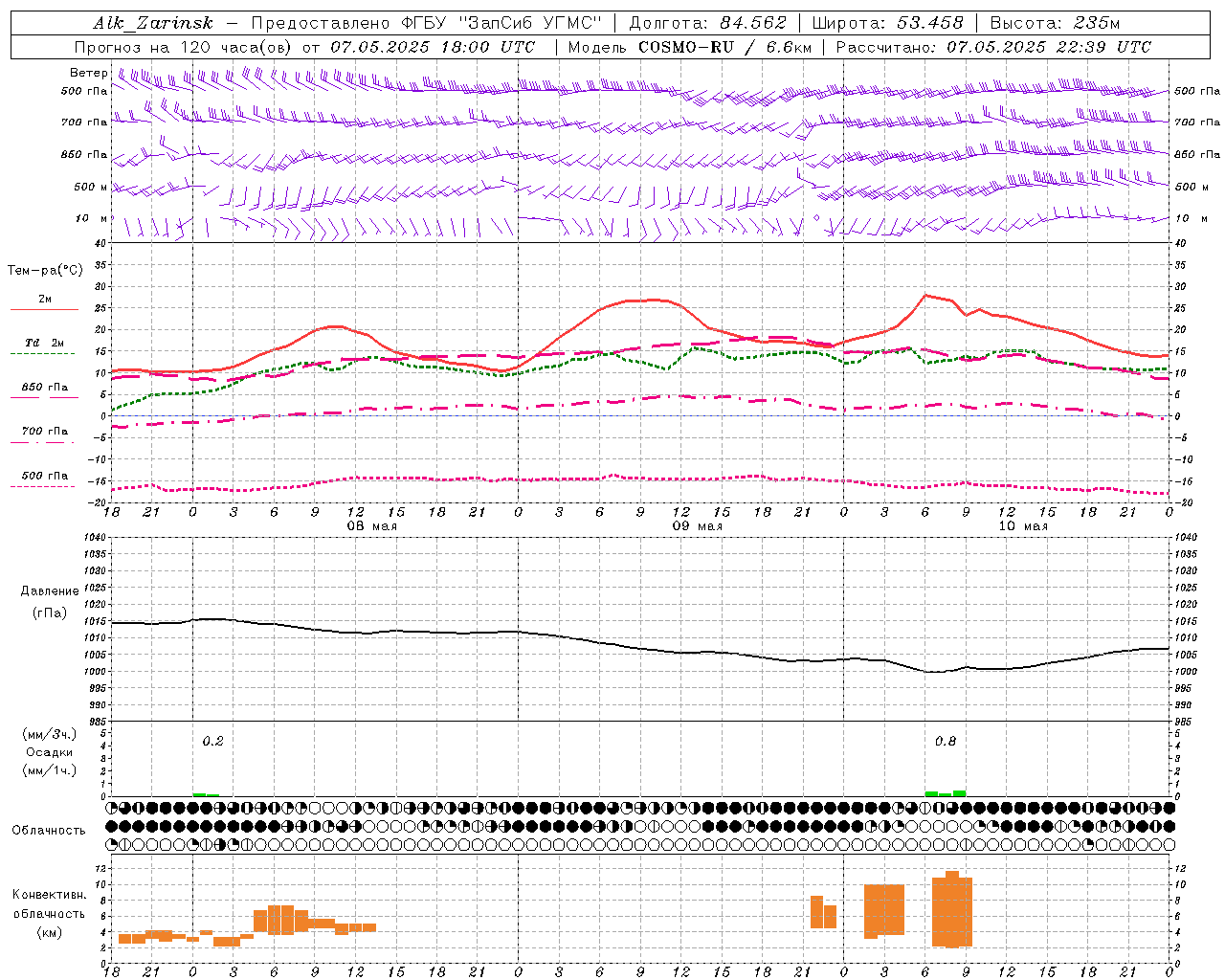Click the latitude value 53.458
This screenshot has width=1225, height=980.
point(929,23)
